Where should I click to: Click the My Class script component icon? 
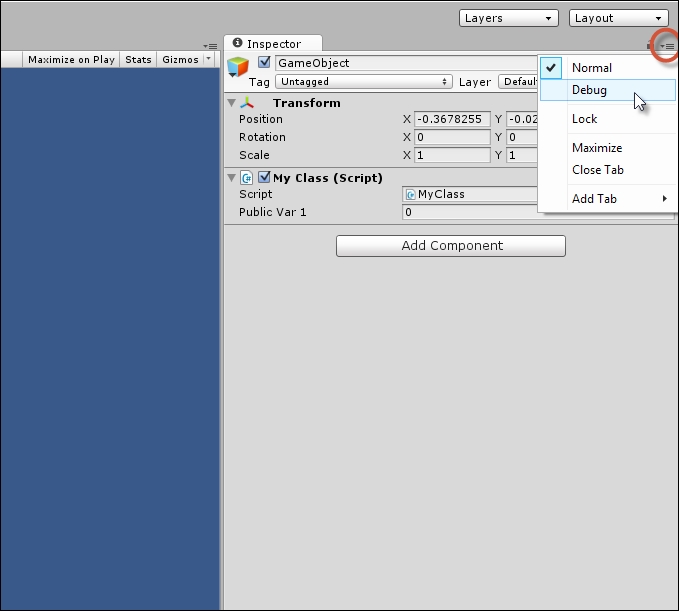[246, 178]
